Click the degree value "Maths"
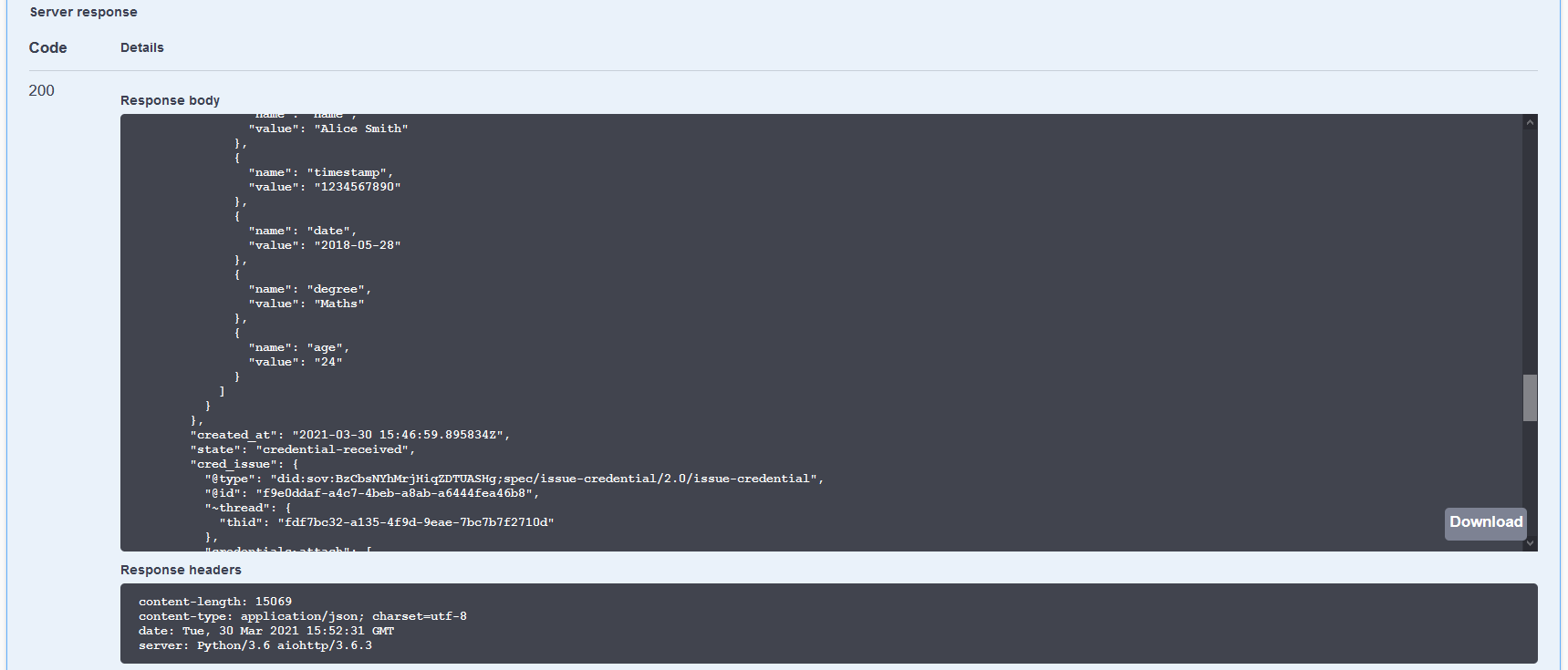Screen dimensions: 1568x670 [x=339, y=304]
